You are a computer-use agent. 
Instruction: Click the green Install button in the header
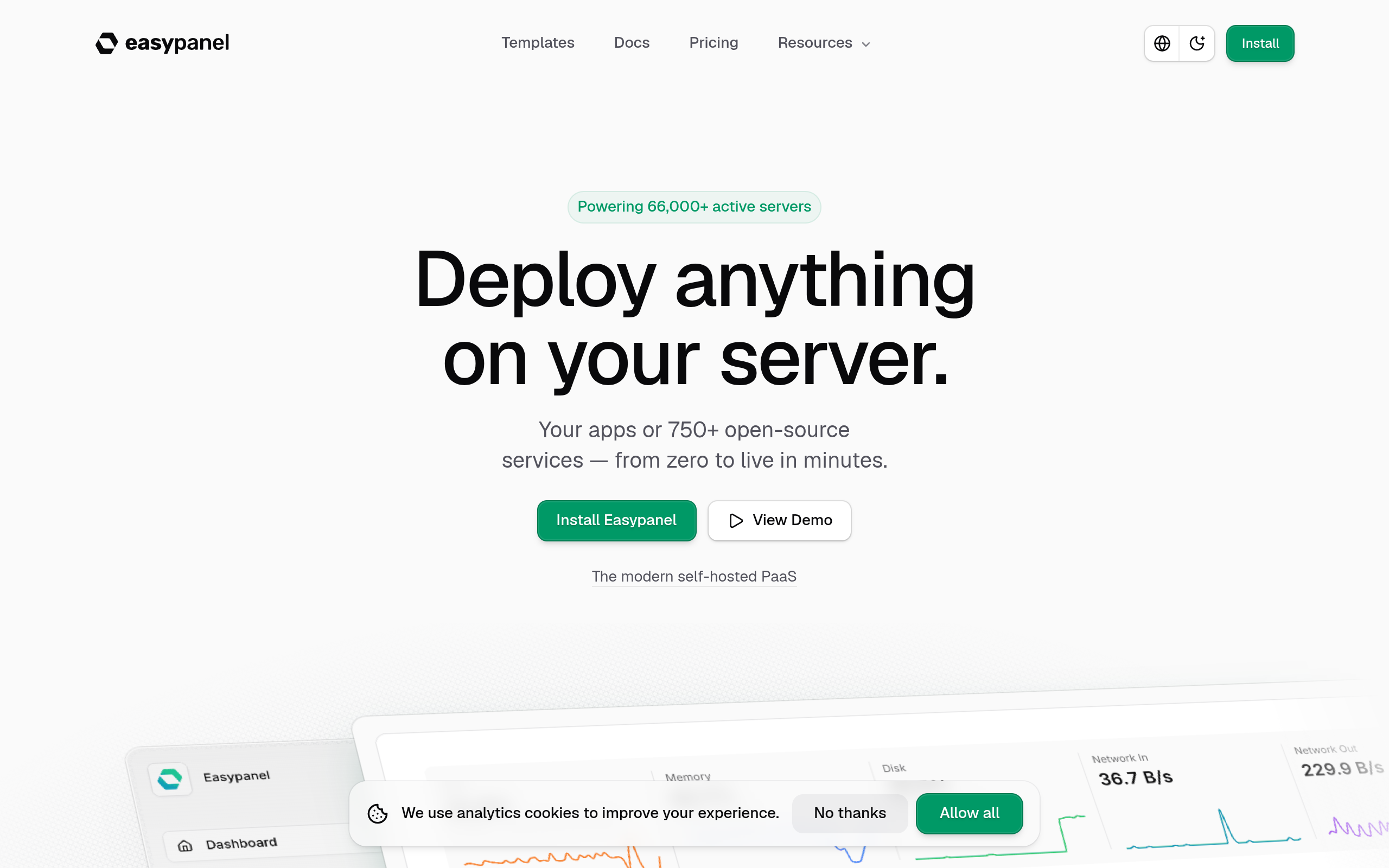[1260, 43]
